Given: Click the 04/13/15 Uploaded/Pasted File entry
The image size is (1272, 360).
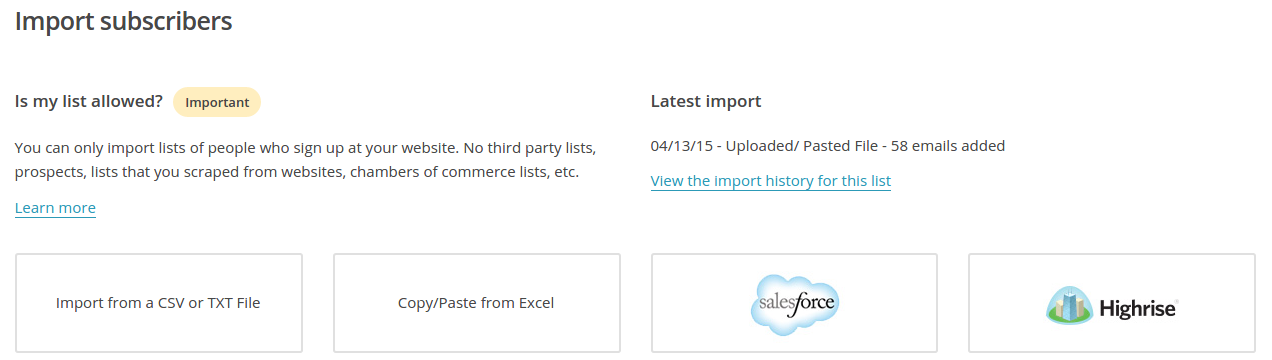Looking at the screenshot, I should 828,146.
